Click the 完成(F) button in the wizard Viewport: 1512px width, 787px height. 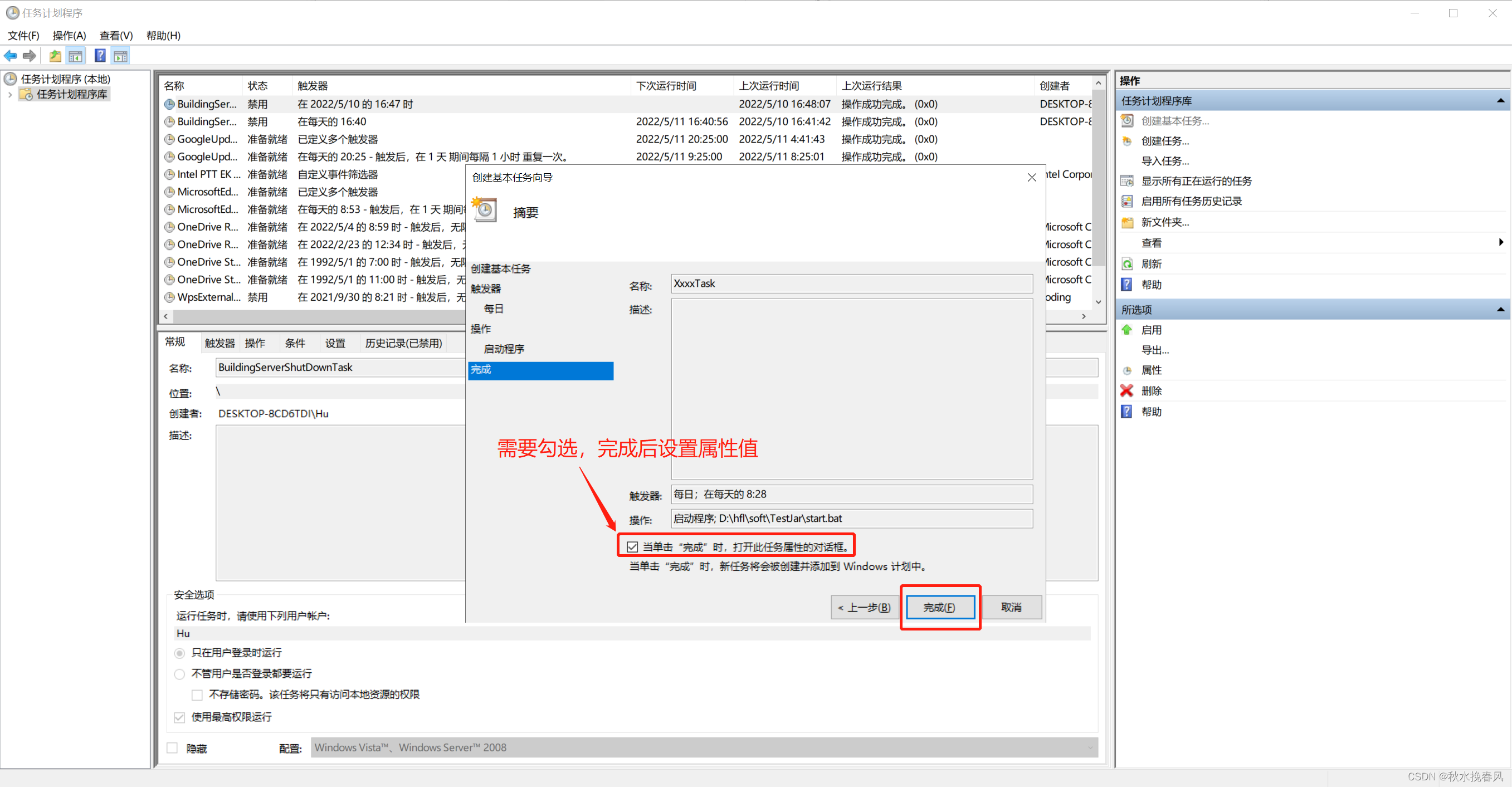click(x=940, y=608)
